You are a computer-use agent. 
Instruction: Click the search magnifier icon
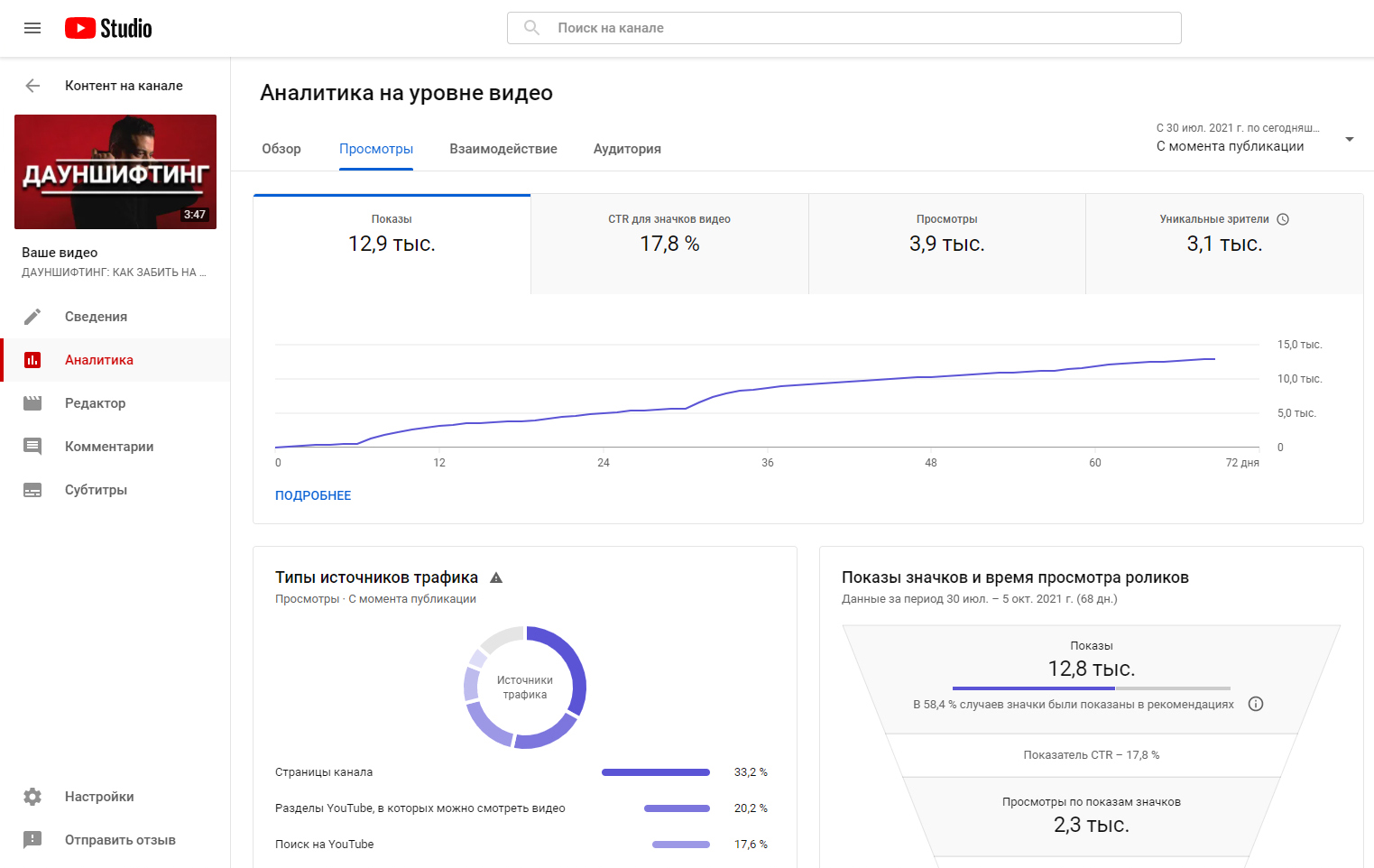532,28
